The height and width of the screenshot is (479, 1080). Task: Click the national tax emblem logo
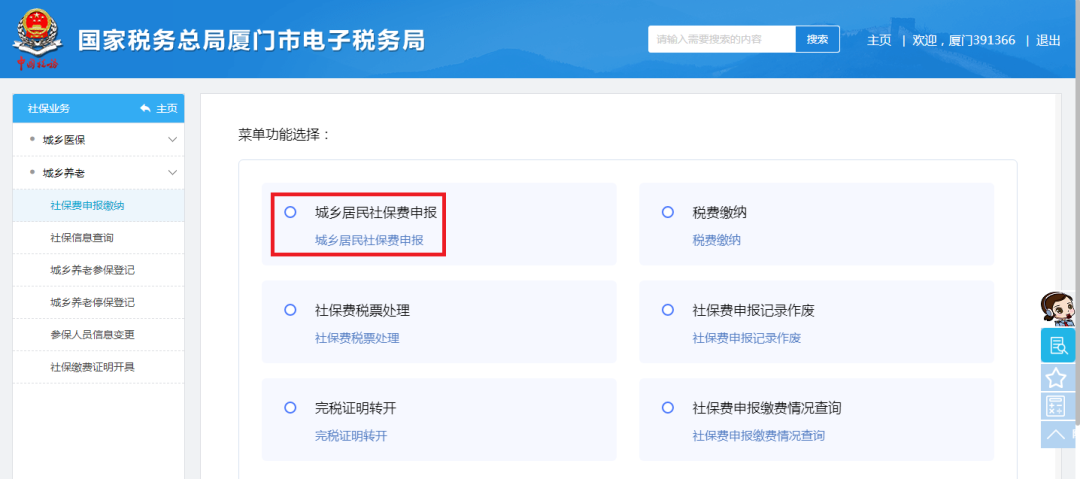[x=37, y=39]
